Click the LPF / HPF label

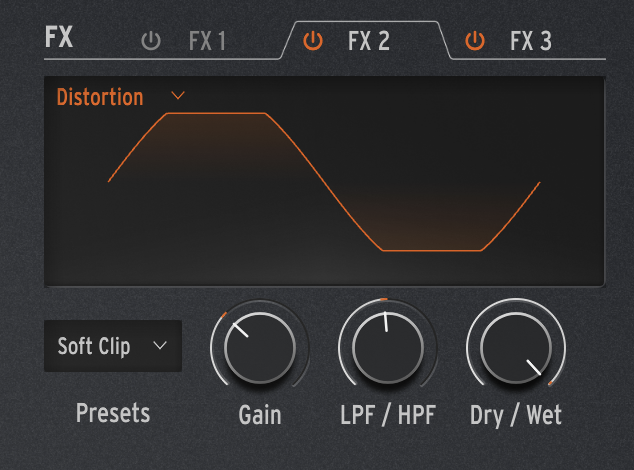[388, 415]
